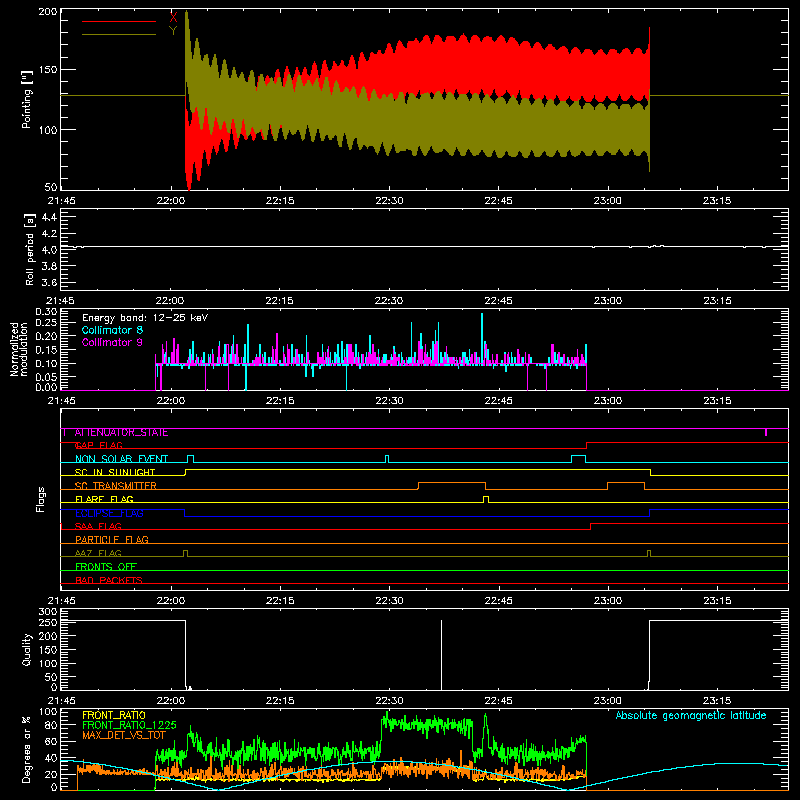Select the SC_TRANSMITTER flag label

[116, 486]
